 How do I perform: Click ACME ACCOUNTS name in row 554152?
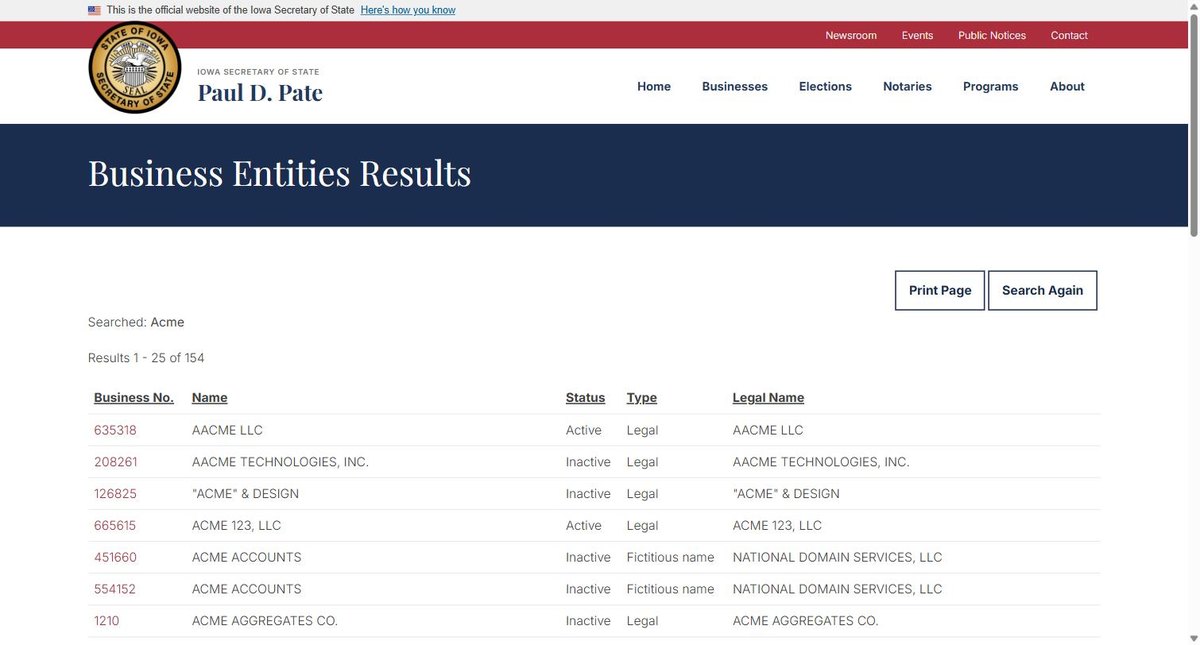247,589
